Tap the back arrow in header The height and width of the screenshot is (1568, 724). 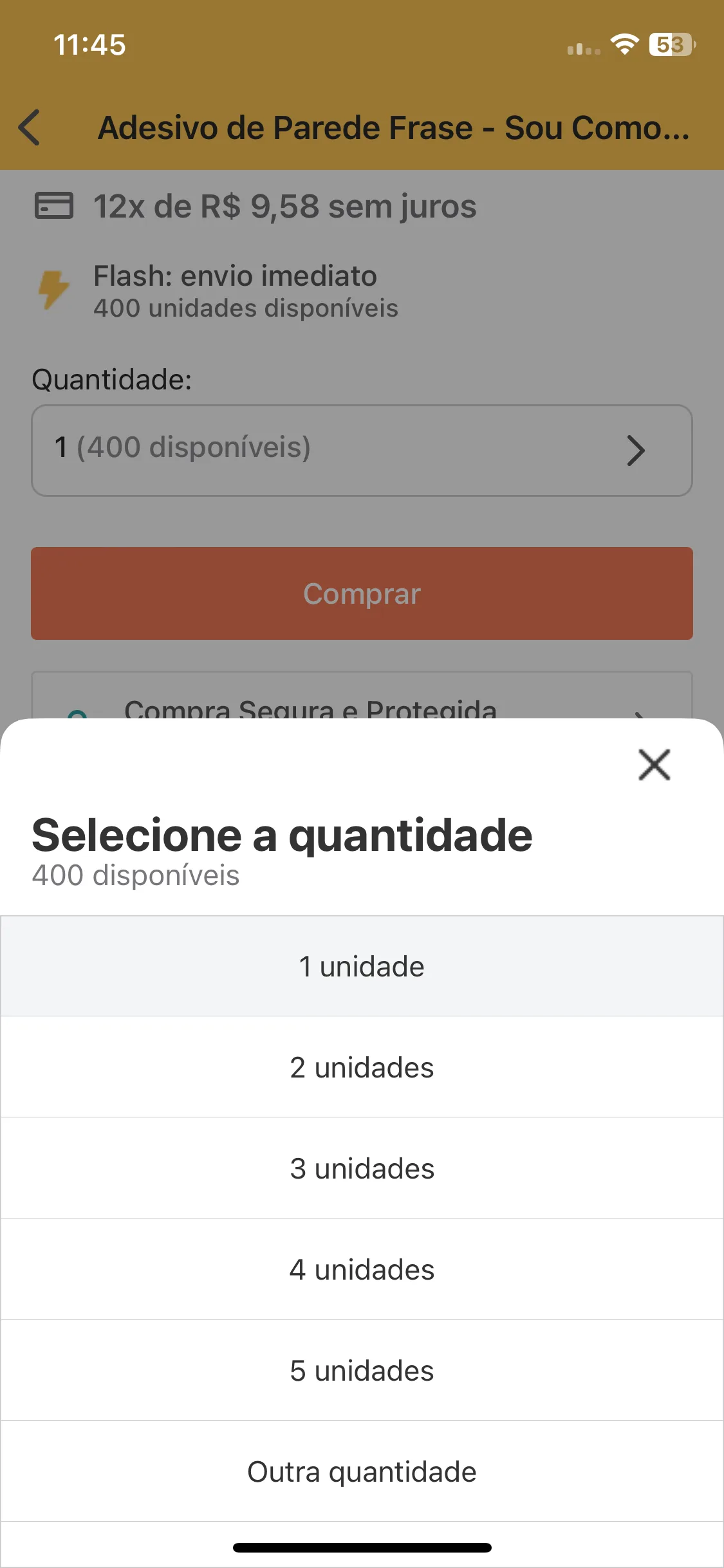[30, 127]
